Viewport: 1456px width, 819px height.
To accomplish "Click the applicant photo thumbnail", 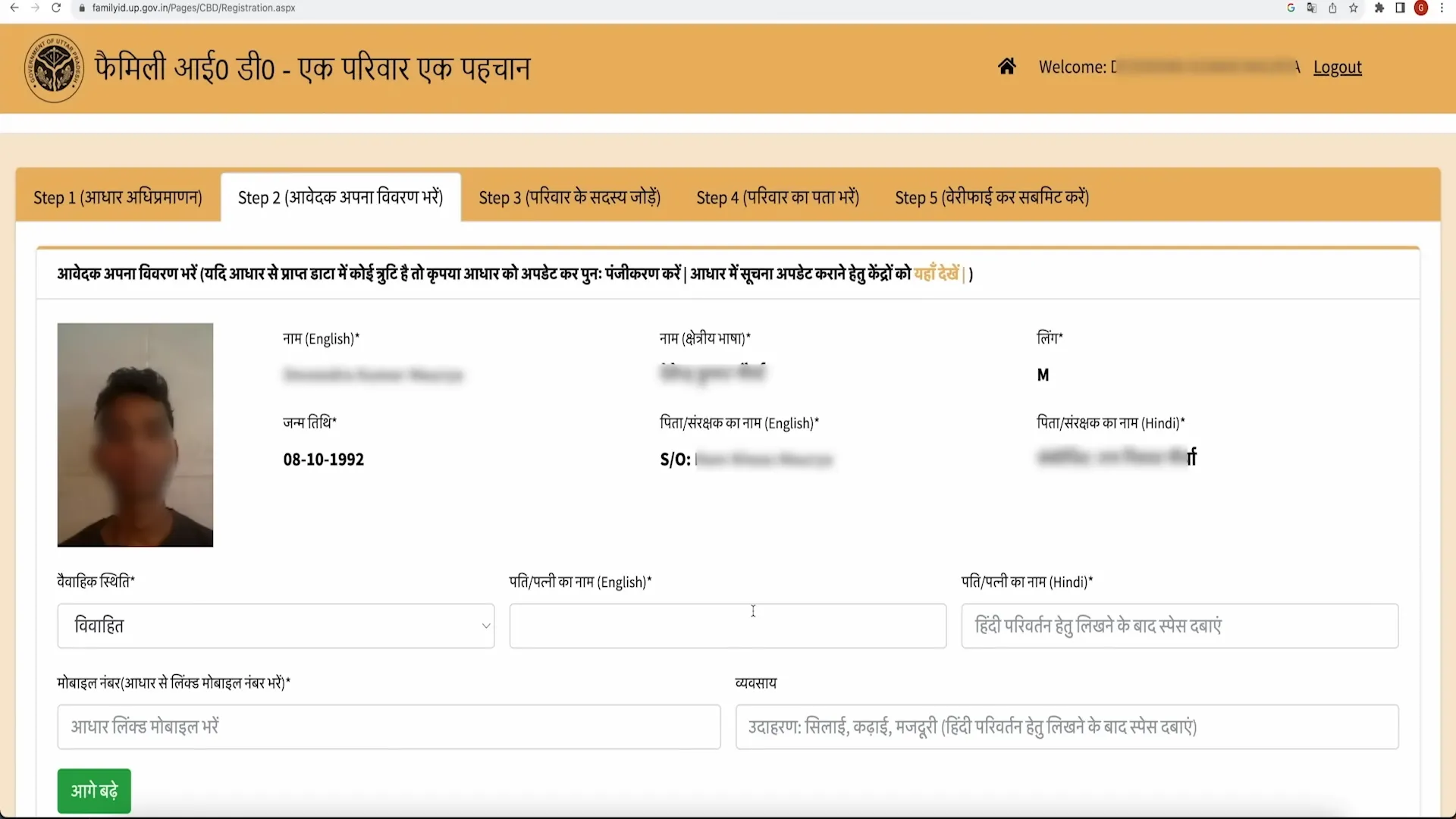I will pyautogui.click(x=135, y=435).
